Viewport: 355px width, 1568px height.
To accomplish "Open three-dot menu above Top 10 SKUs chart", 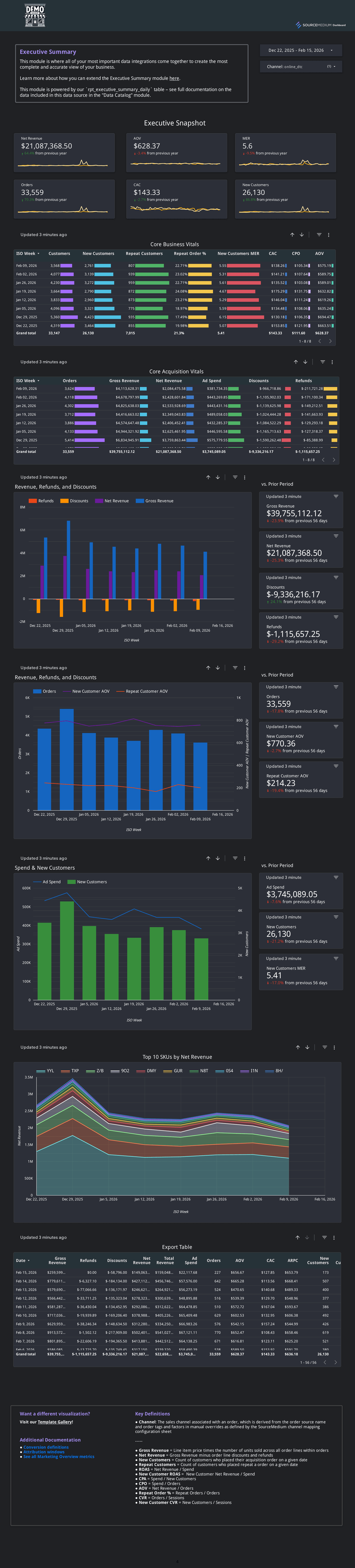I will (x=334, y=1047).
